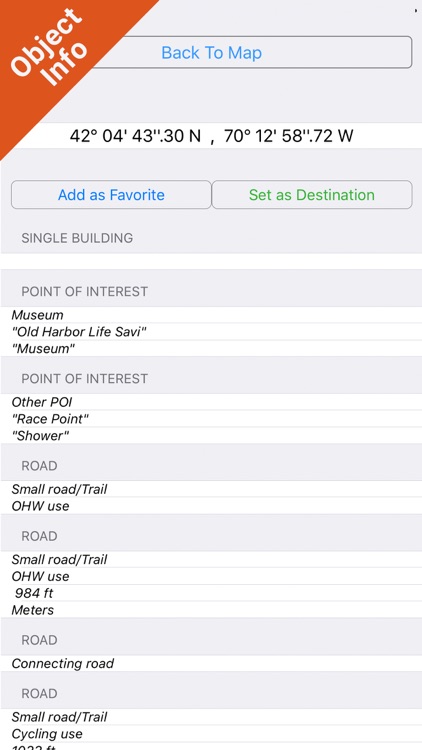
Task: Select the first Small road/Trail row
Action: [211, 489]
